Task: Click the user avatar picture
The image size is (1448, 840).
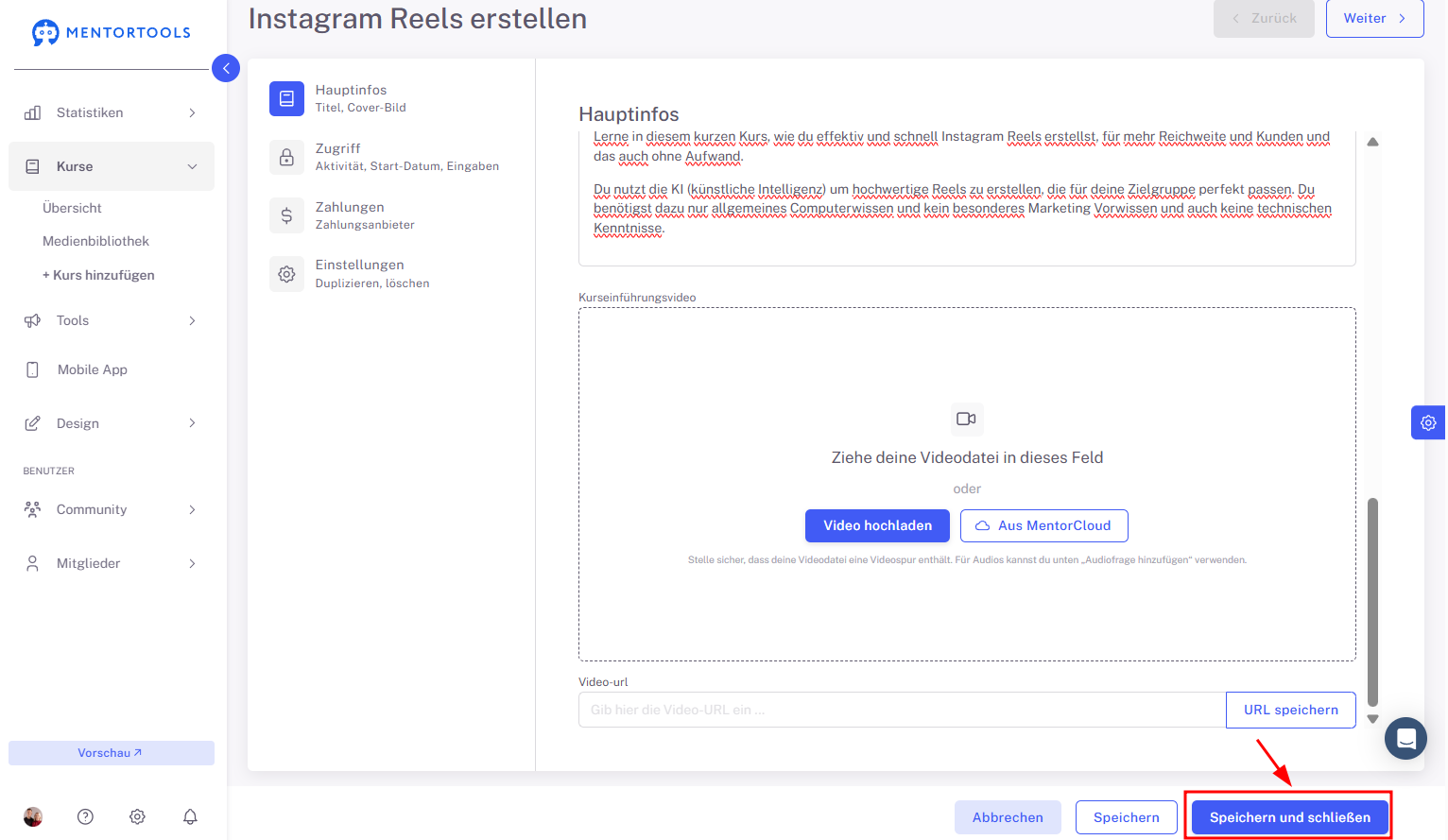Action: click(33, 816)
